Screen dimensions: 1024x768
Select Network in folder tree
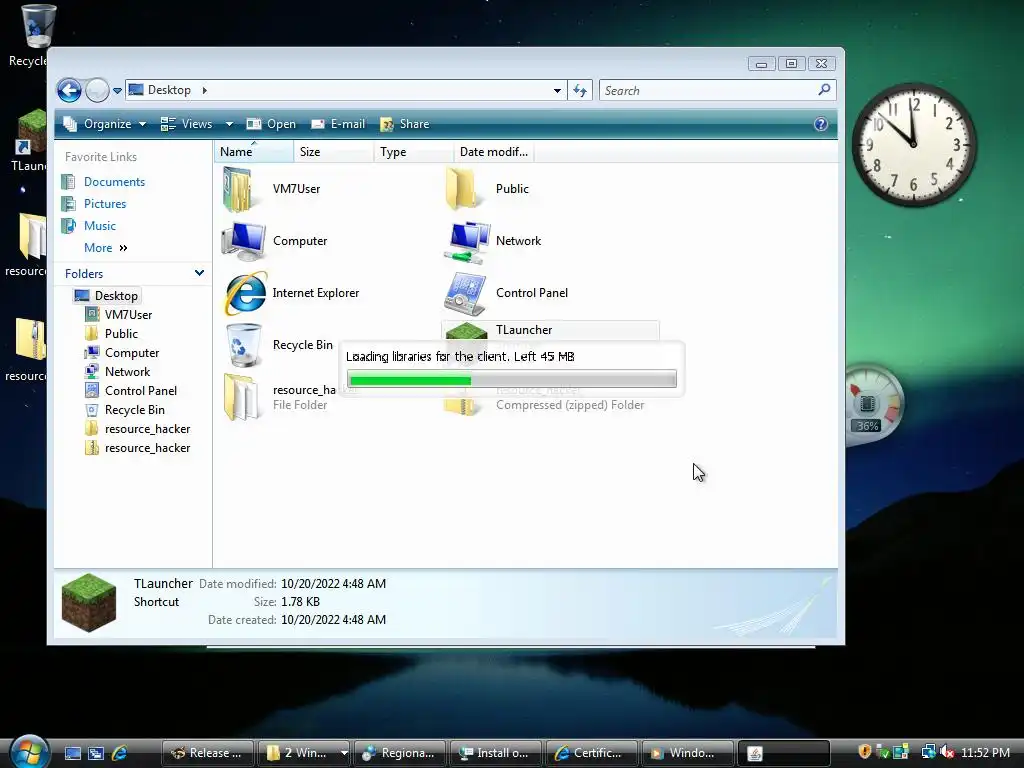click(x=118, y=372)
